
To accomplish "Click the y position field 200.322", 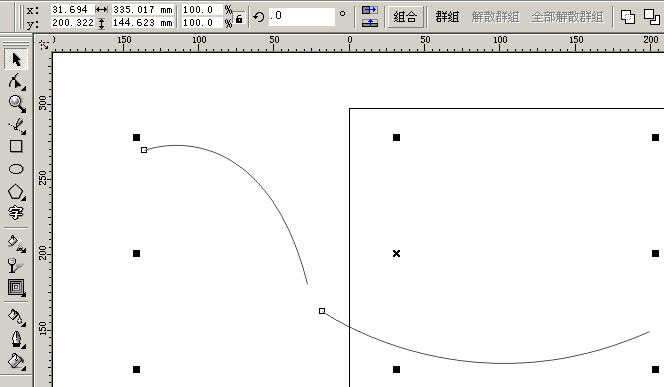I will (x=73, y=23).
